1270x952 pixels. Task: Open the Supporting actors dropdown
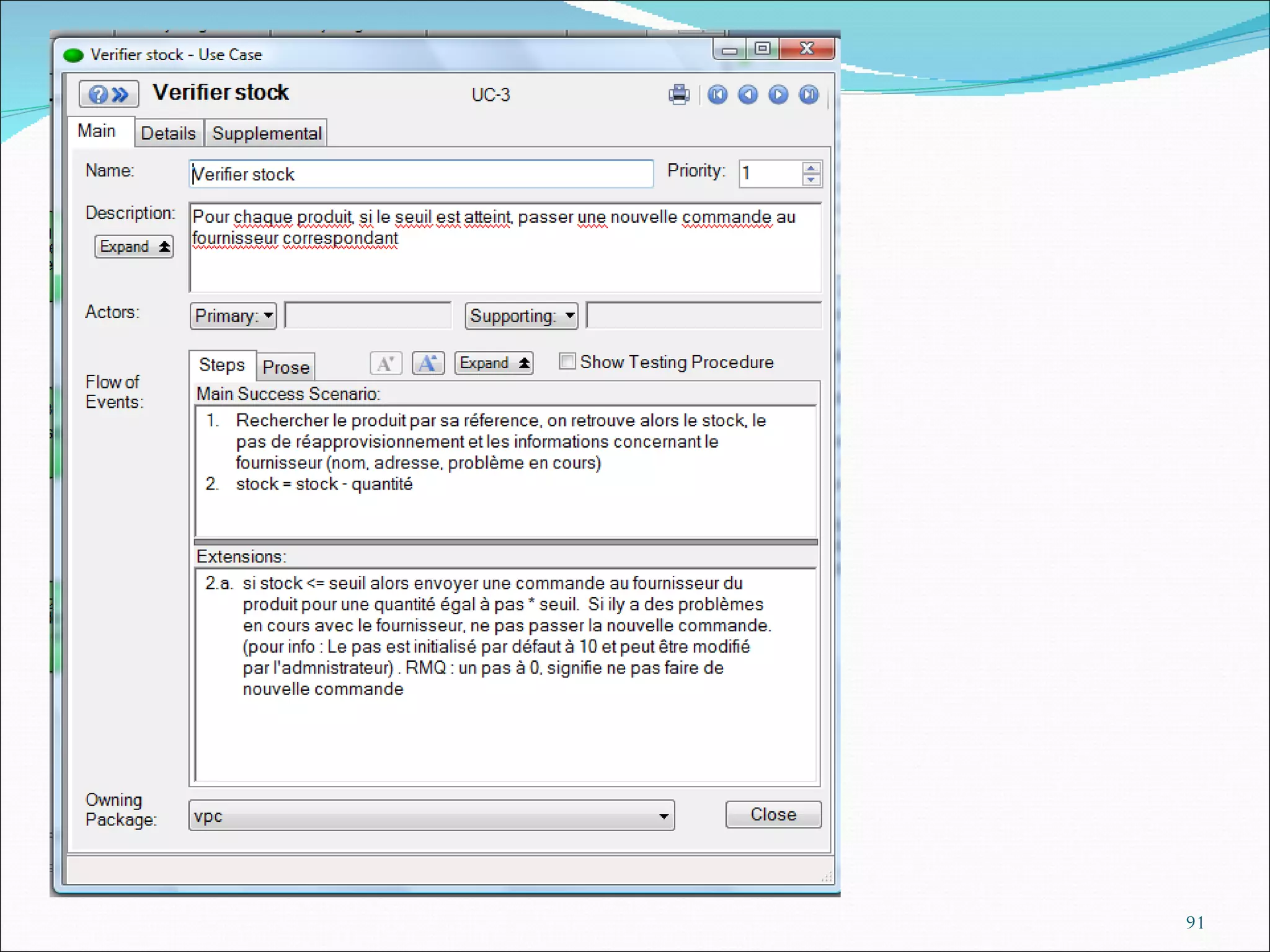pos(521,316)
